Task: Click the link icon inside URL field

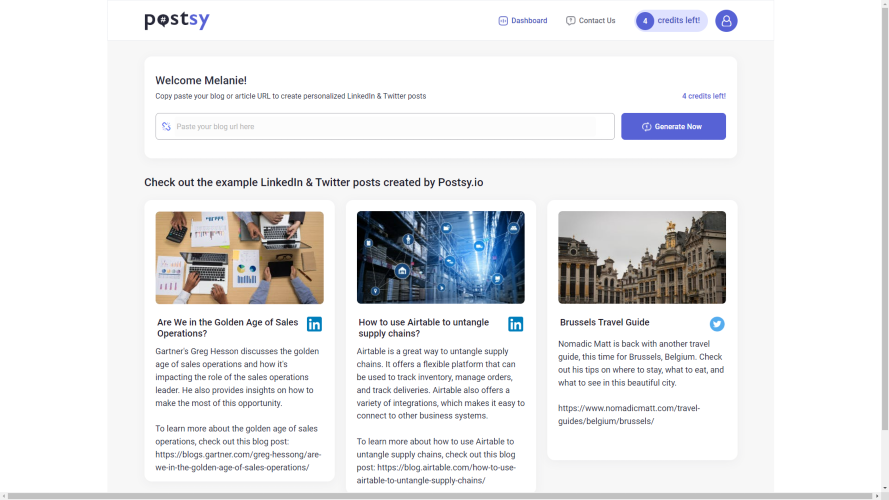Action: (166, 126)
